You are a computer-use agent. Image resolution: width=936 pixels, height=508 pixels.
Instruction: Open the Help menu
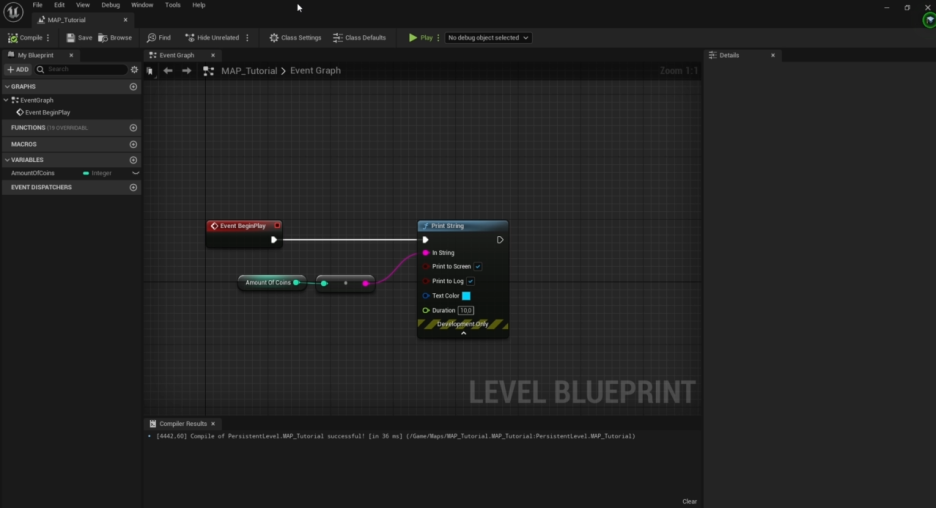pyautogui.click(x=199, y=5)
